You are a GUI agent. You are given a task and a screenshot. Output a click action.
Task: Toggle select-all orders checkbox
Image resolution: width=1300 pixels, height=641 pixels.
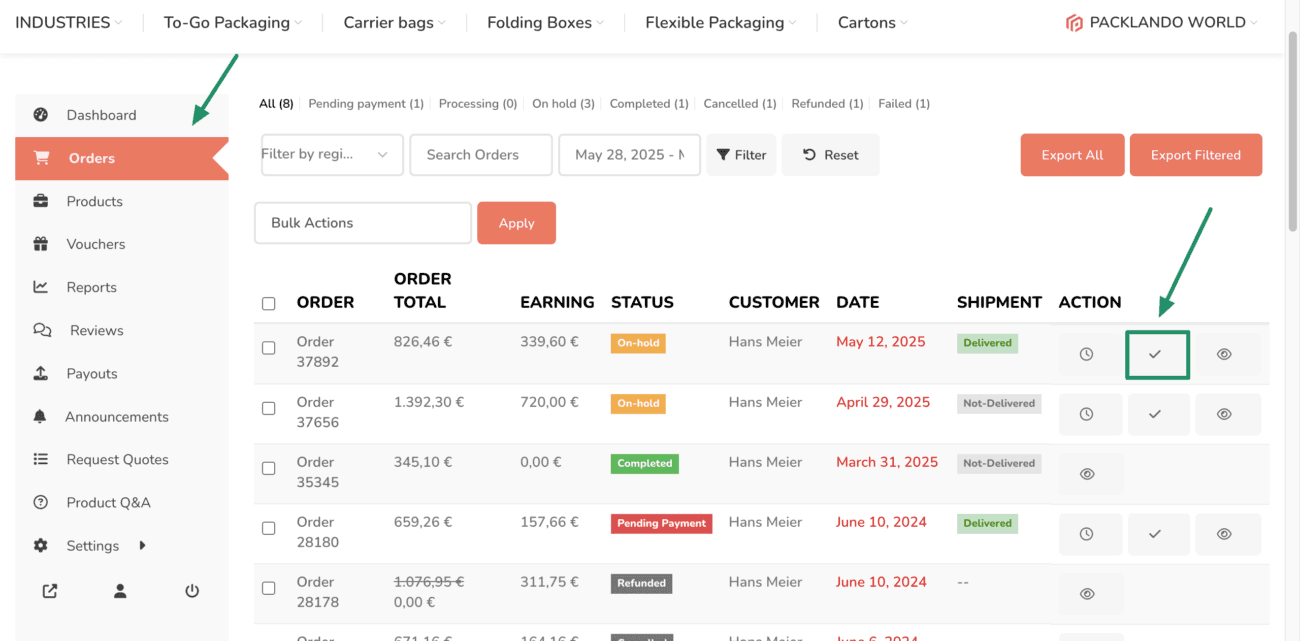point(268,303)
